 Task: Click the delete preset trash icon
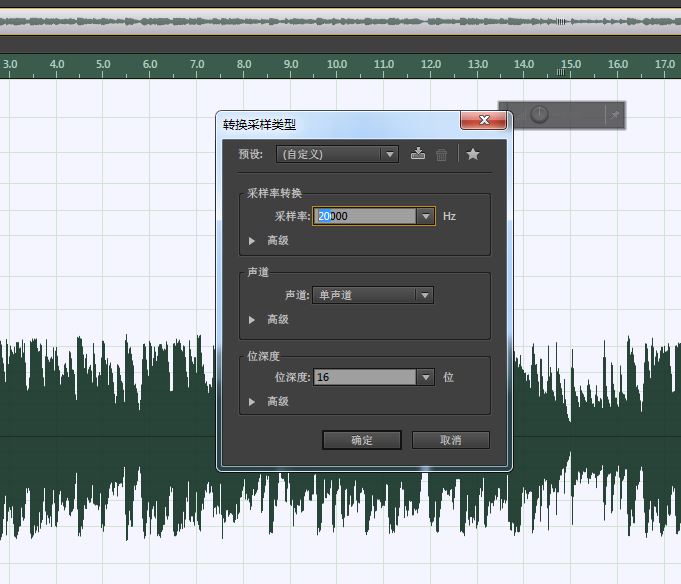[x=441, y=154]
